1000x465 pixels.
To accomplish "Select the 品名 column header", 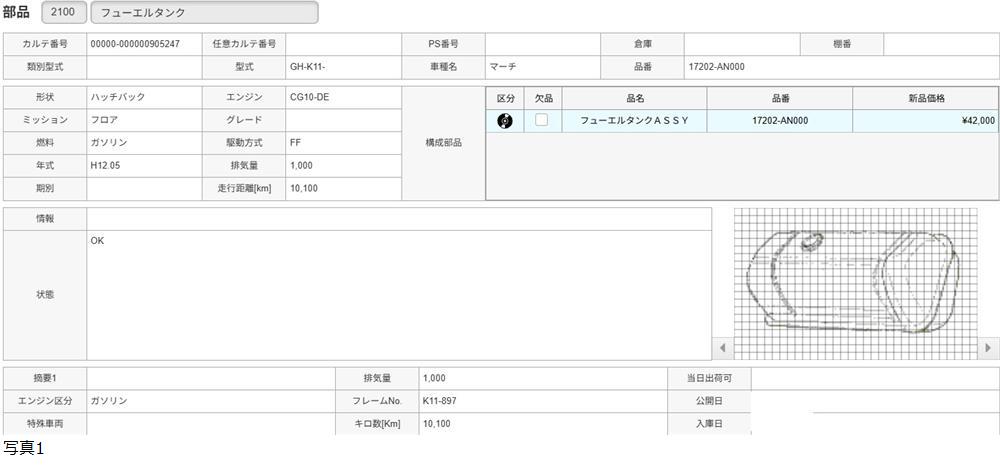I will [x=635, y=98].
